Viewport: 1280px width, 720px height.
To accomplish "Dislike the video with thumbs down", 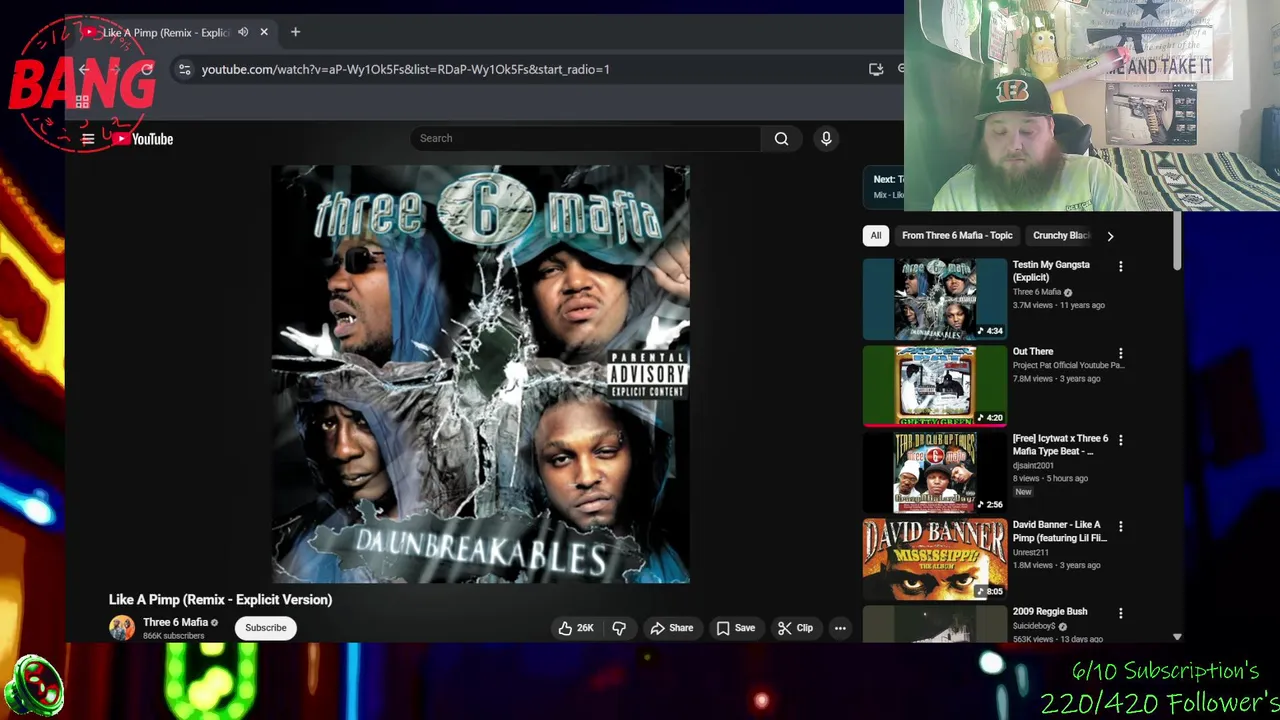I will tap(619, 628).
